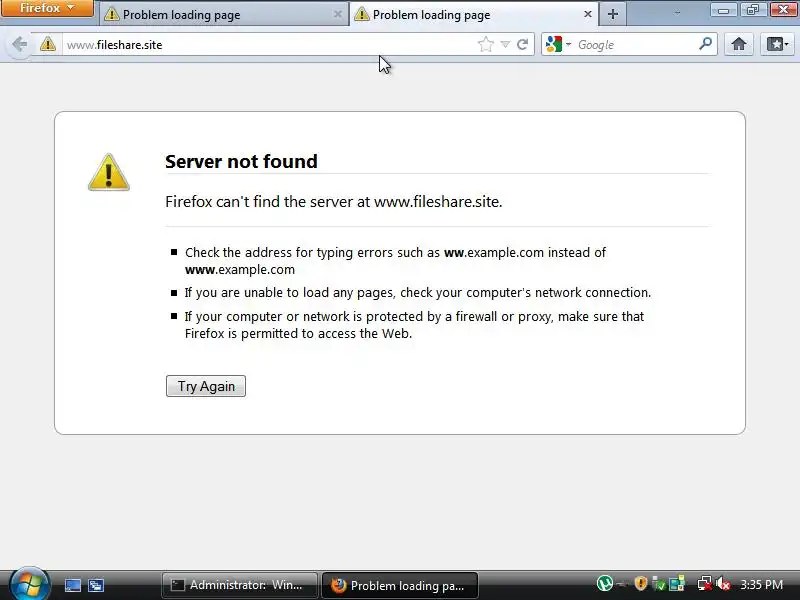Viewport: 800px width, 600px height.
Task: Open the address bar history dropdown arrow
Action: pyautogui.click(x=505, y=44)
